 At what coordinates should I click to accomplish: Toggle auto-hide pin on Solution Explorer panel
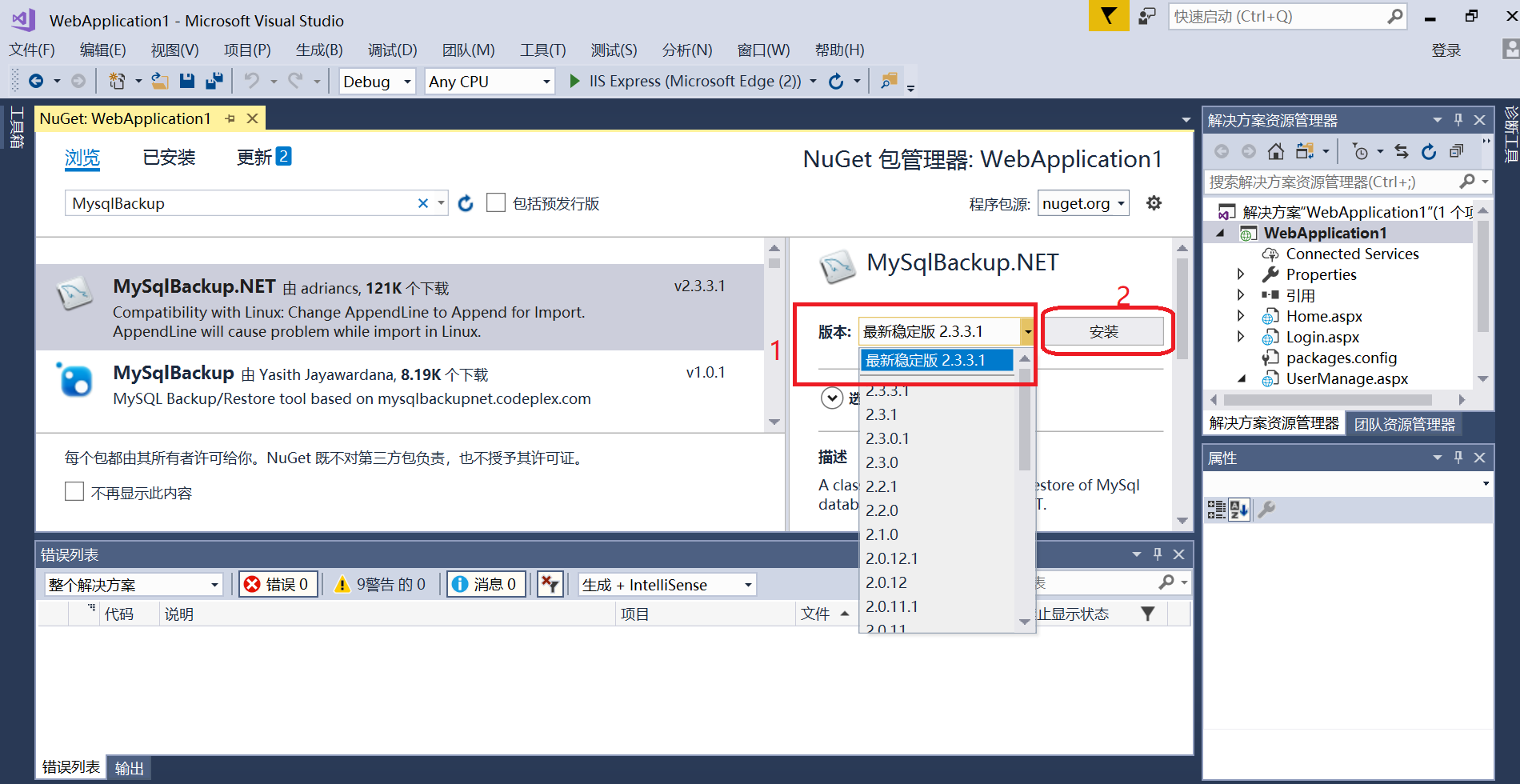pos(1458,120)
